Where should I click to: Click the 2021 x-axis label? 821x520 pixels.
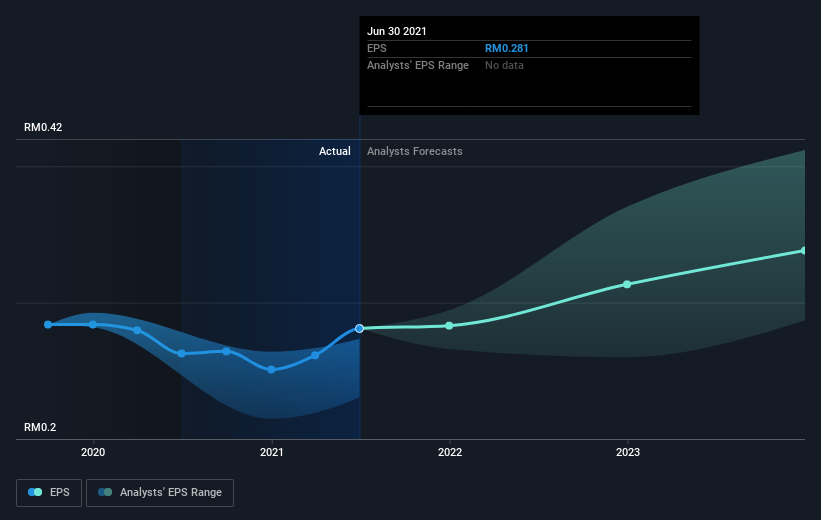tap(271, 452)
